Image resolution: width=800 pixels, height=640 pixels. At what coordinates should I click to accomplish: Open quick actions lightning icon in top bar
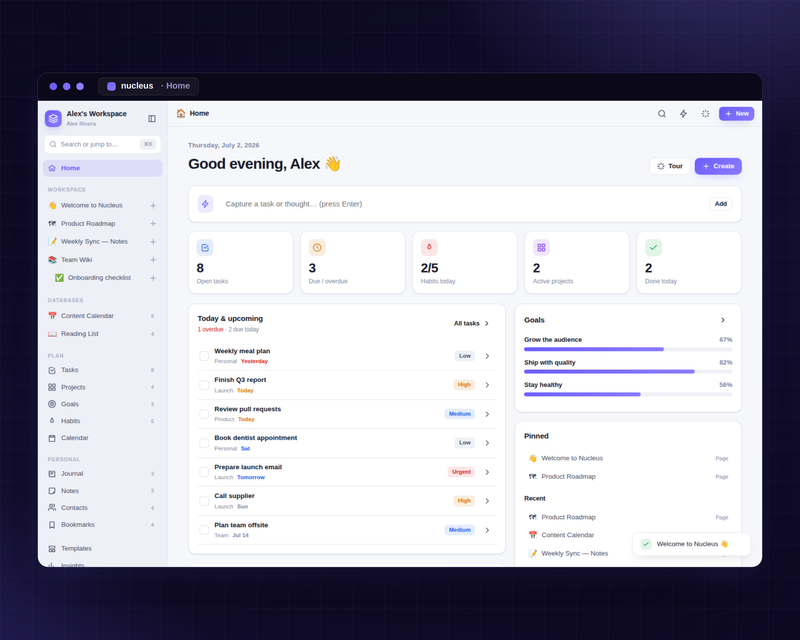(x=683, y=114)
